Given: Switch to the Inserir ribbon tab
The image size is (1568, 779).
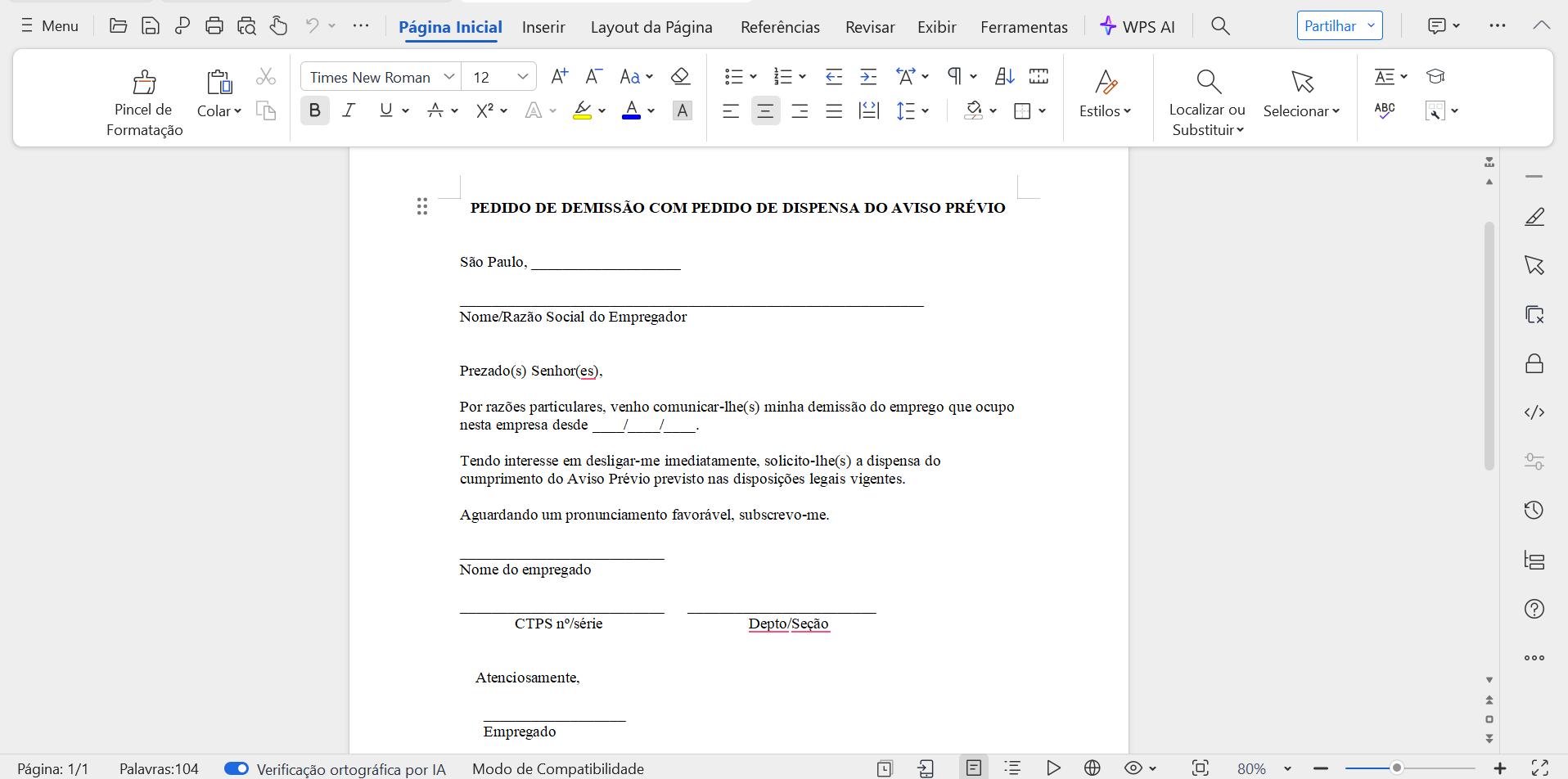Looking at the screenshot, I should [x=543, y=26].
